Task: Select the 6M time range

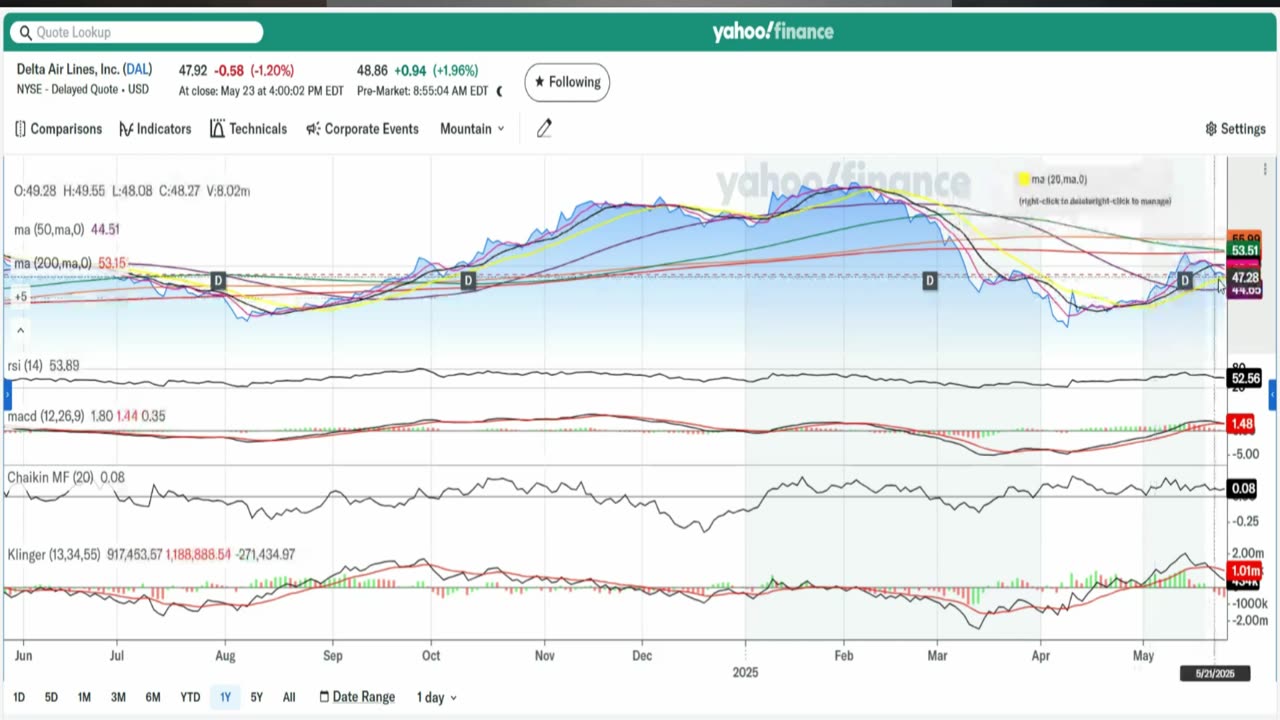Action: coord(153,697)
